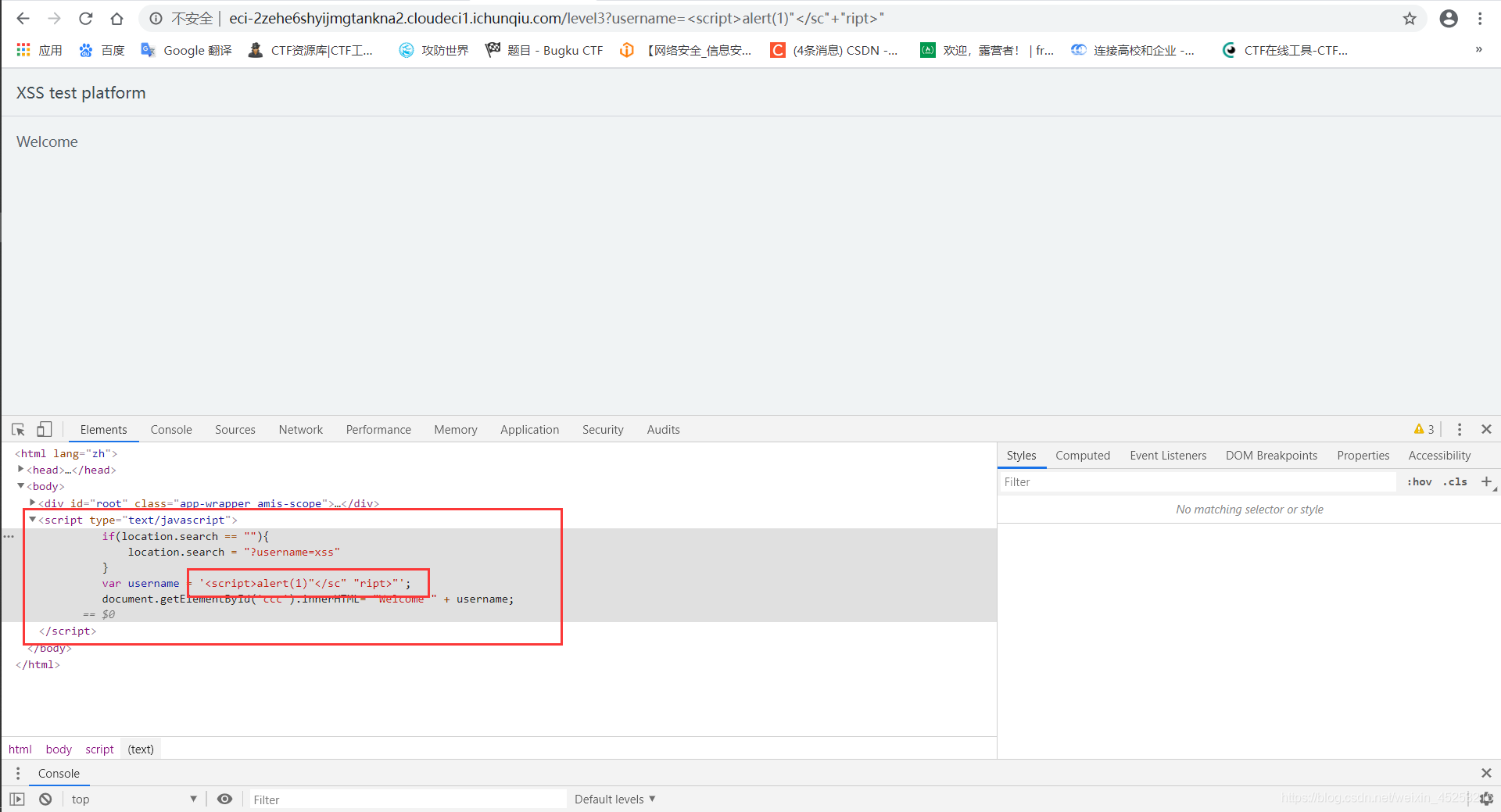Select the Computed sidebar tab

1083,456
